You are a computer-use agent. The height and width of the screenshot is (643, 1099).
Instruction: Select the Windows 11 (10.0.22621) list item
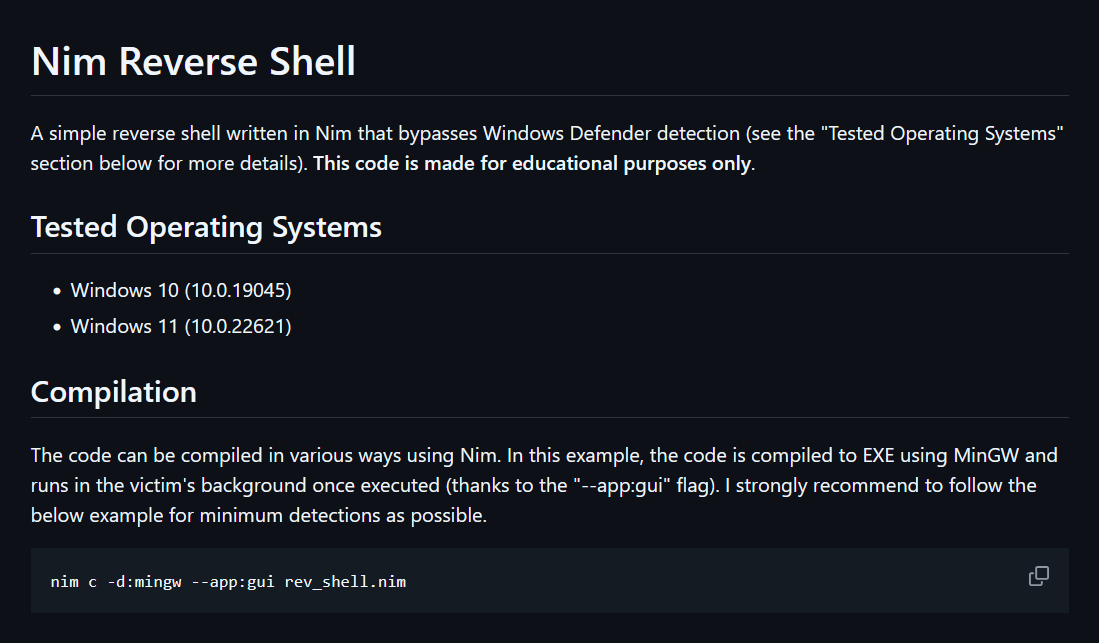[181, 326]
